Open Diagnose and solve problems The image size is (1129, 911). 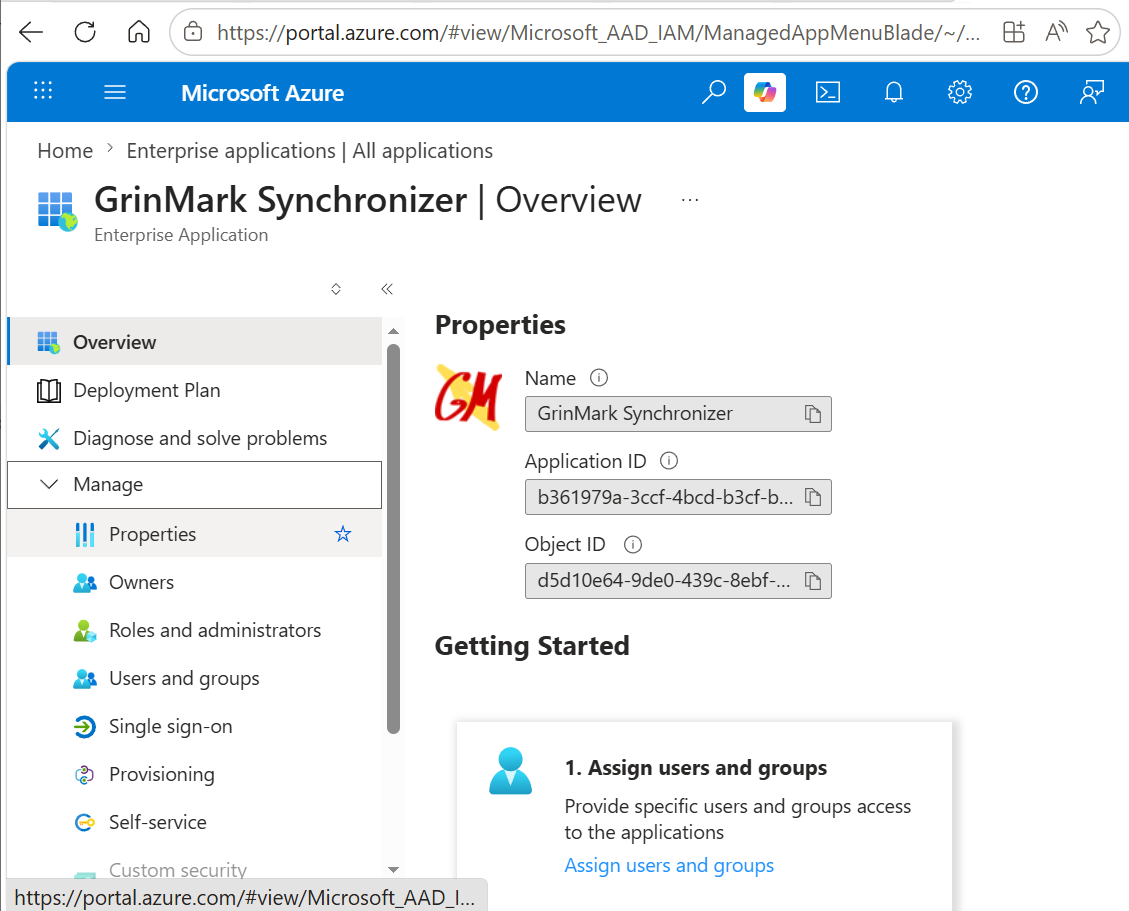click(194, 438)
